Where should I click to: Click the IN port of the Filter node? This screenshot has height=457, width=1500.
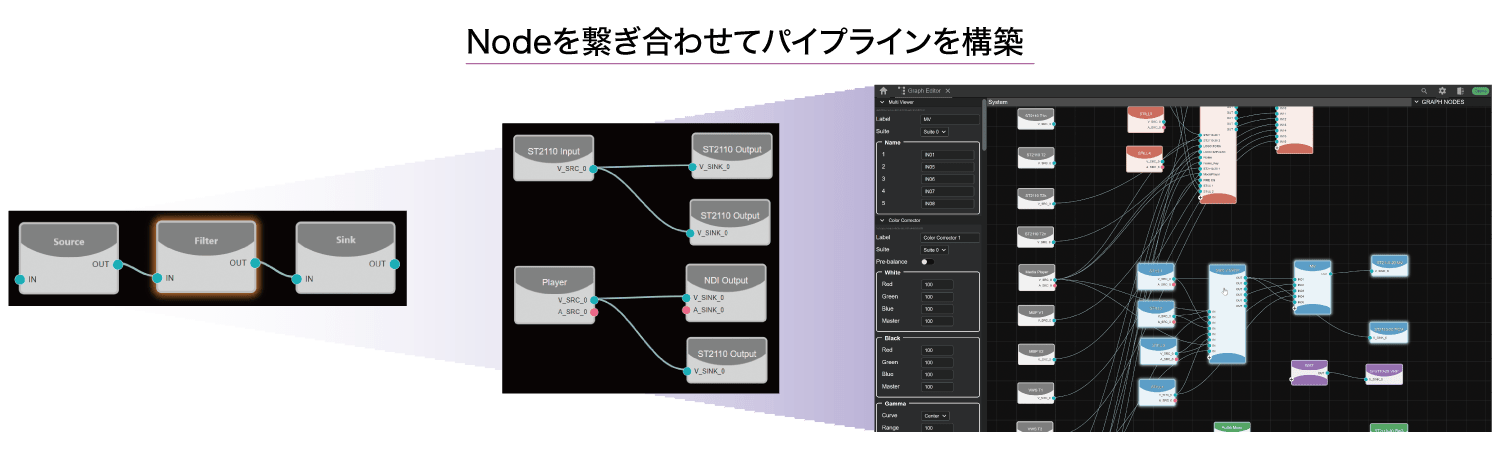click(x=158, y=279)
